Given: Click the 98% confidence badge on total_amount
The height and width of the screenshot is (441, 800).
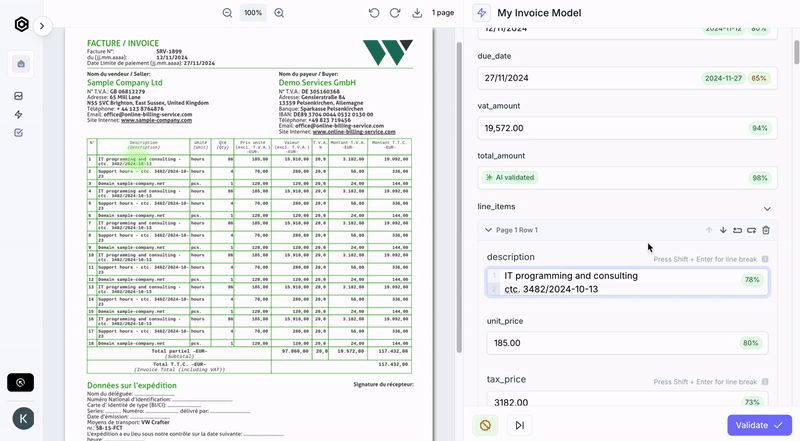Looking at the screenshot, I should (760, 178).
